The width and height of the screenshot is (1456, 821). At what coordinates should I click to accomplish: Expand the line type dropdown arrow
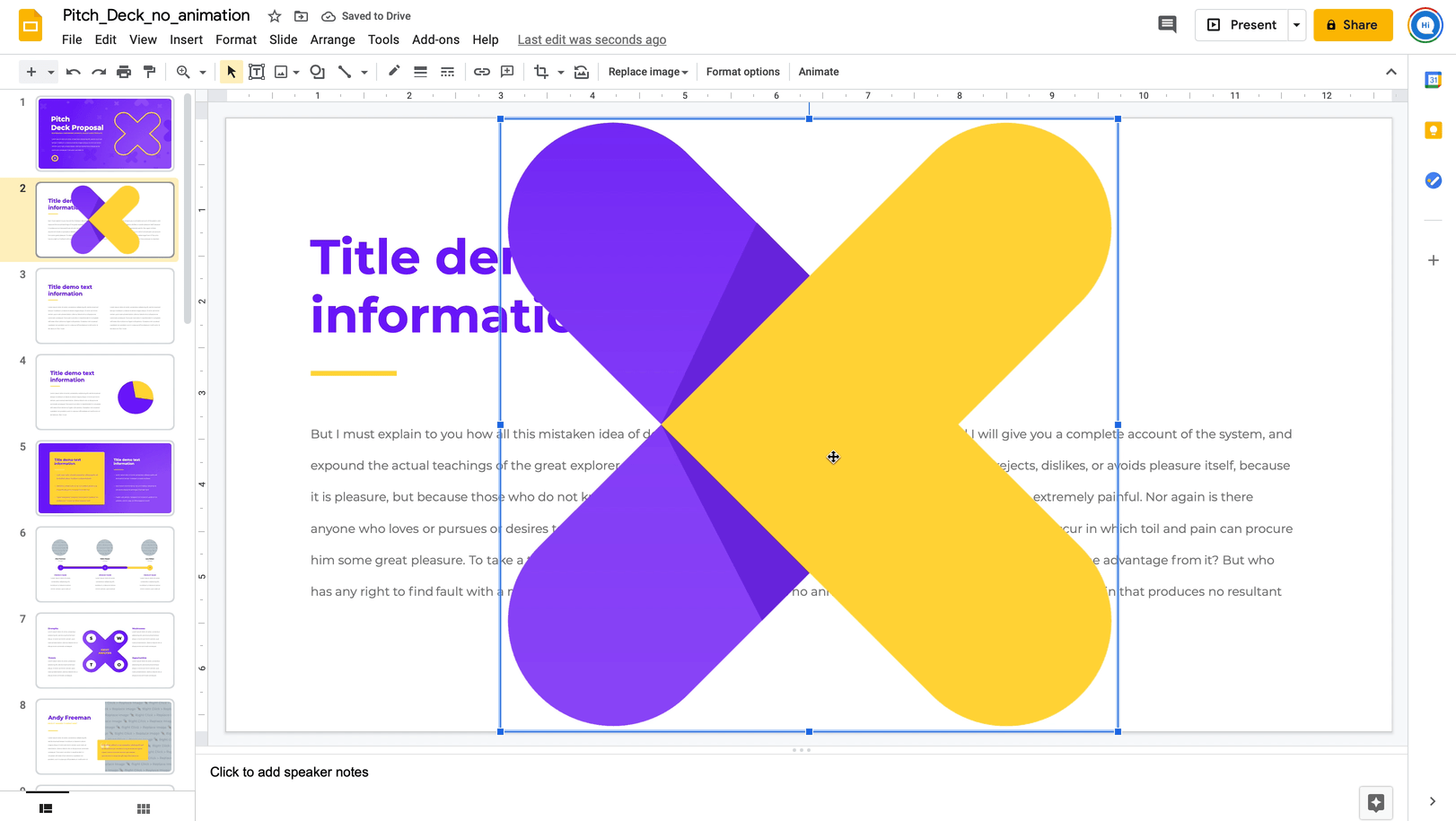364,72
